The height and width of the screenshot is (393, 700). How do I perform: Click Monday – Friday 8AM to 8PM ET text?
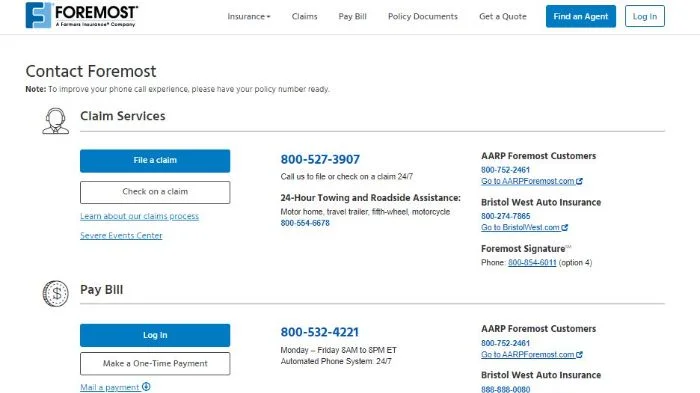pos(338,350)
